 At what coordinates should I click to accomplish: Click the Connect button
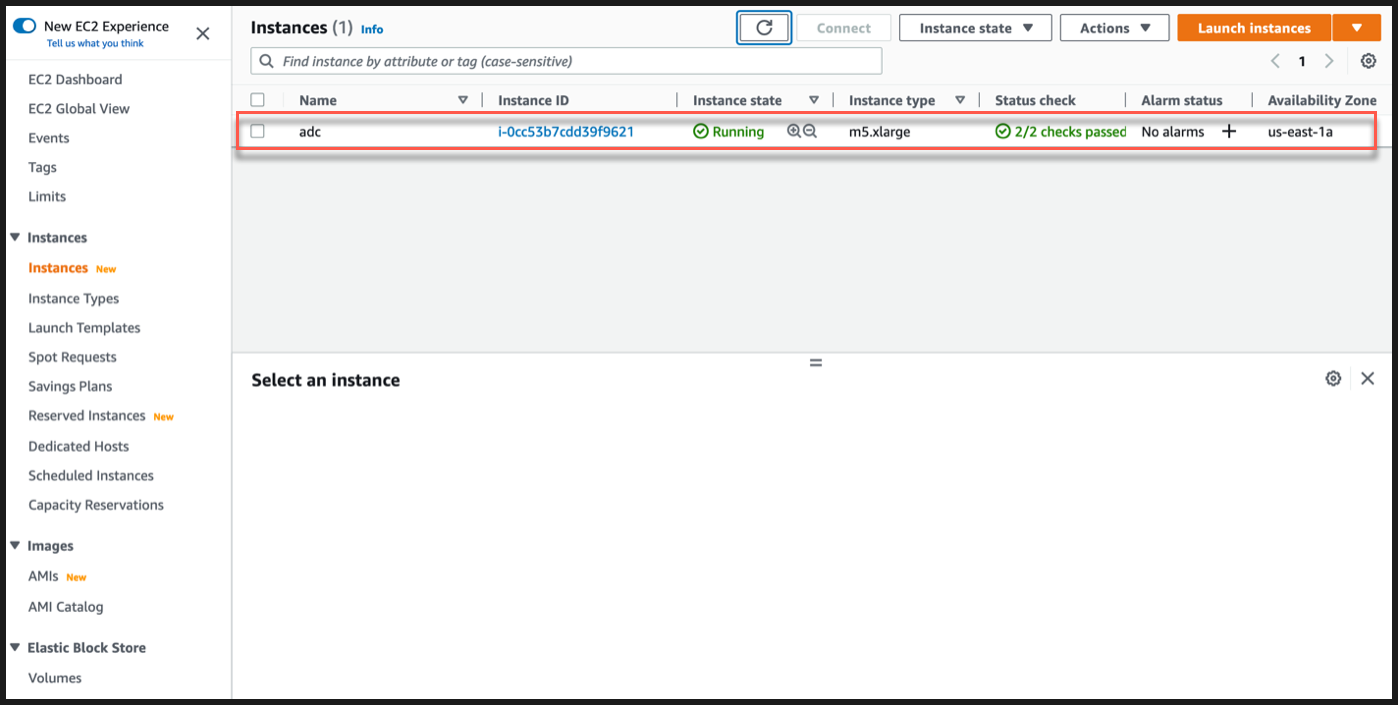[844, 28]
